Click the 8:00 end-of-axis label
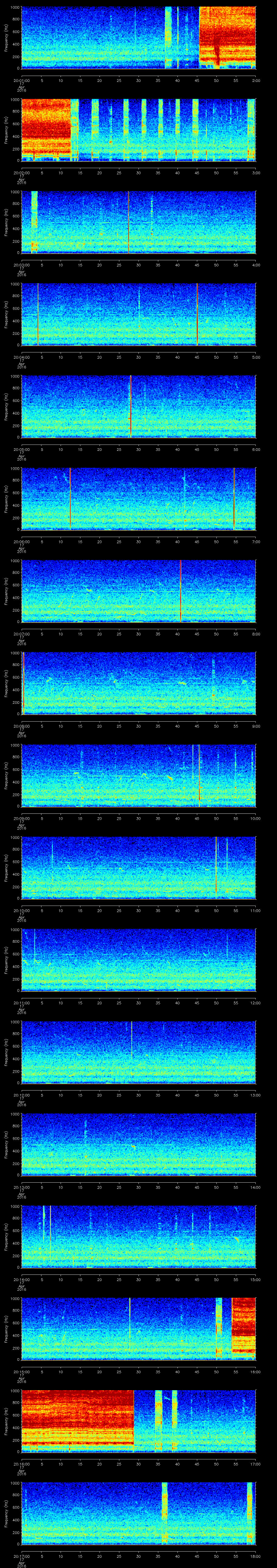277x1568 pixels. pos(256,634)
